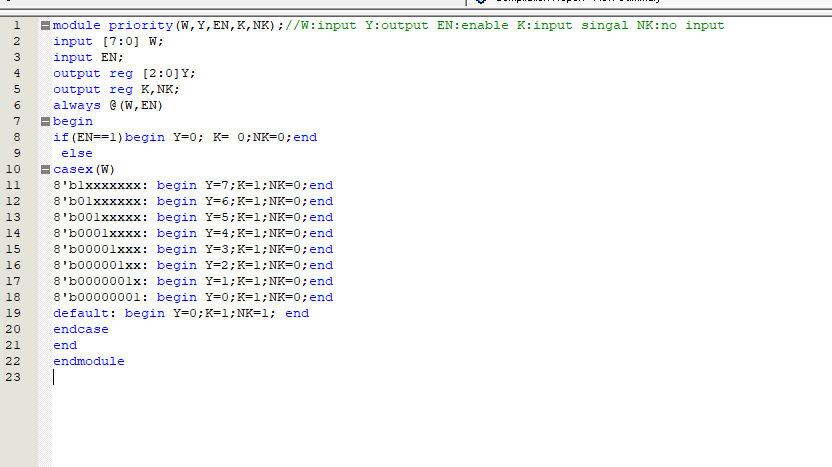Click the 'input EN;' declaration
This screenshot has height=467, width=832.
point(88,57)
